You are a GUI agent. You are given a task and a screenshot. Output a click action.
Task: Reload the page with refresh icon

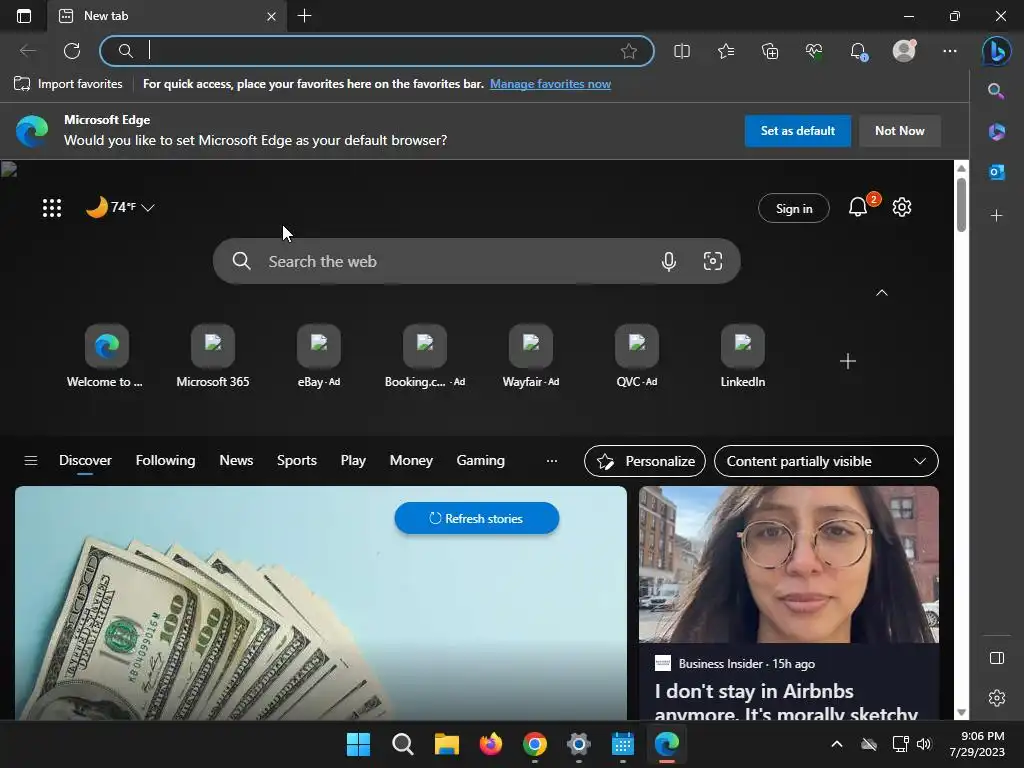72,51
